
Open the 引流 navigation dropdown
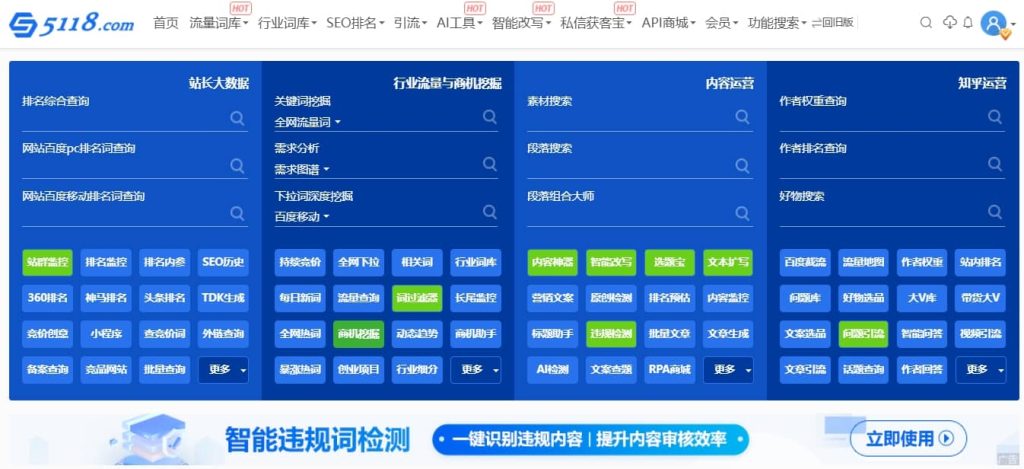(x=411, y=24)
